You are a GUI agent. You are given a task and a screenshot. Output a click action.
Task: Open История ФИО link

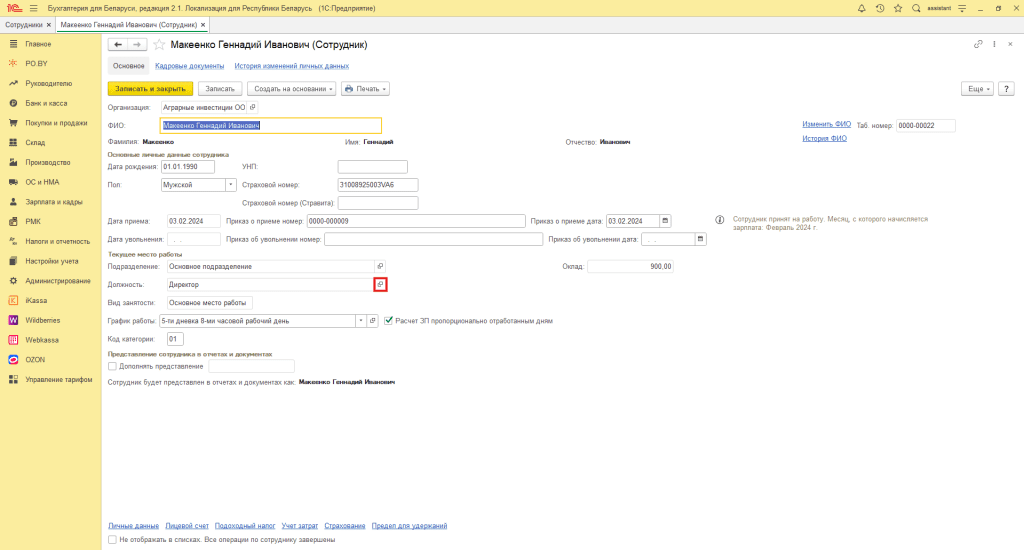(824, 138)
